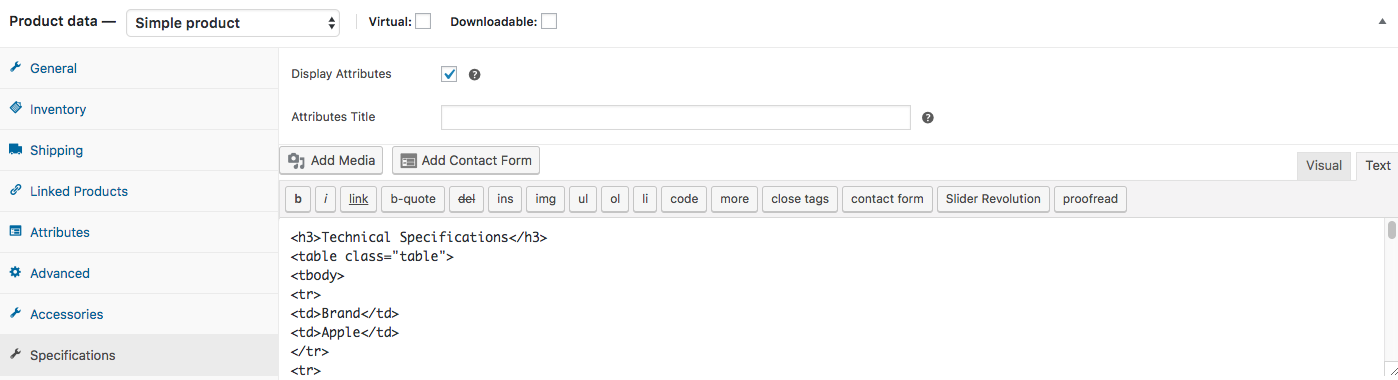The height and width of the screenshot is (380, 1398).
Task: Click the Attributes Title help icon
Action: pos(927,117)
